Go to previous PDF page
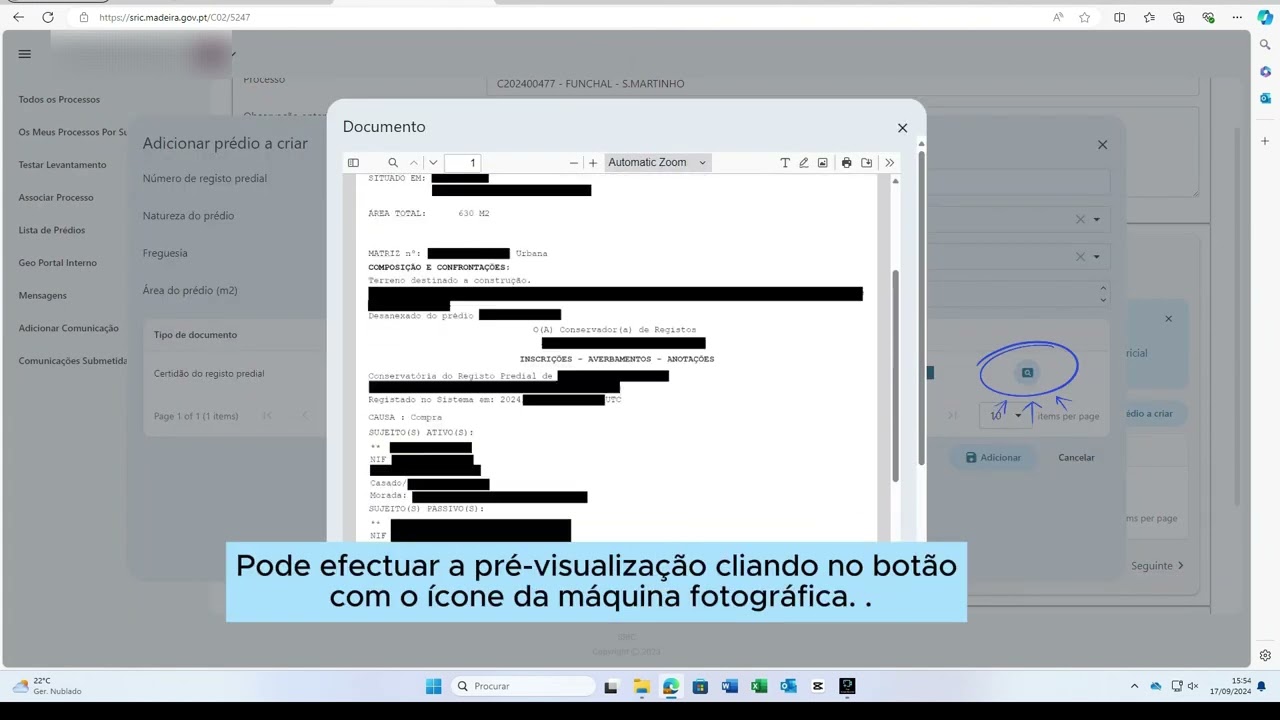1280x720 pixels. click(414, 163)
